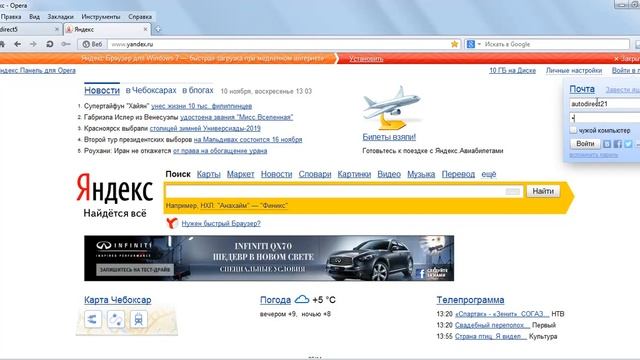Sign in with the Twitter icon
This screenshot has height=360, width=640.
pyautogui.click(x=628, y=144)
